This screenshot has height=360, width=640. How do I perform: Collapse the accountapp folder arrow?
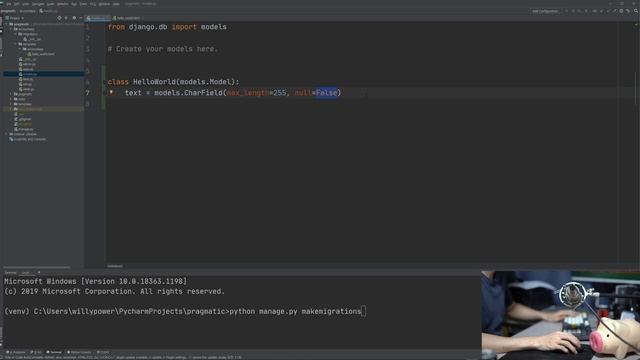(11, 29)
